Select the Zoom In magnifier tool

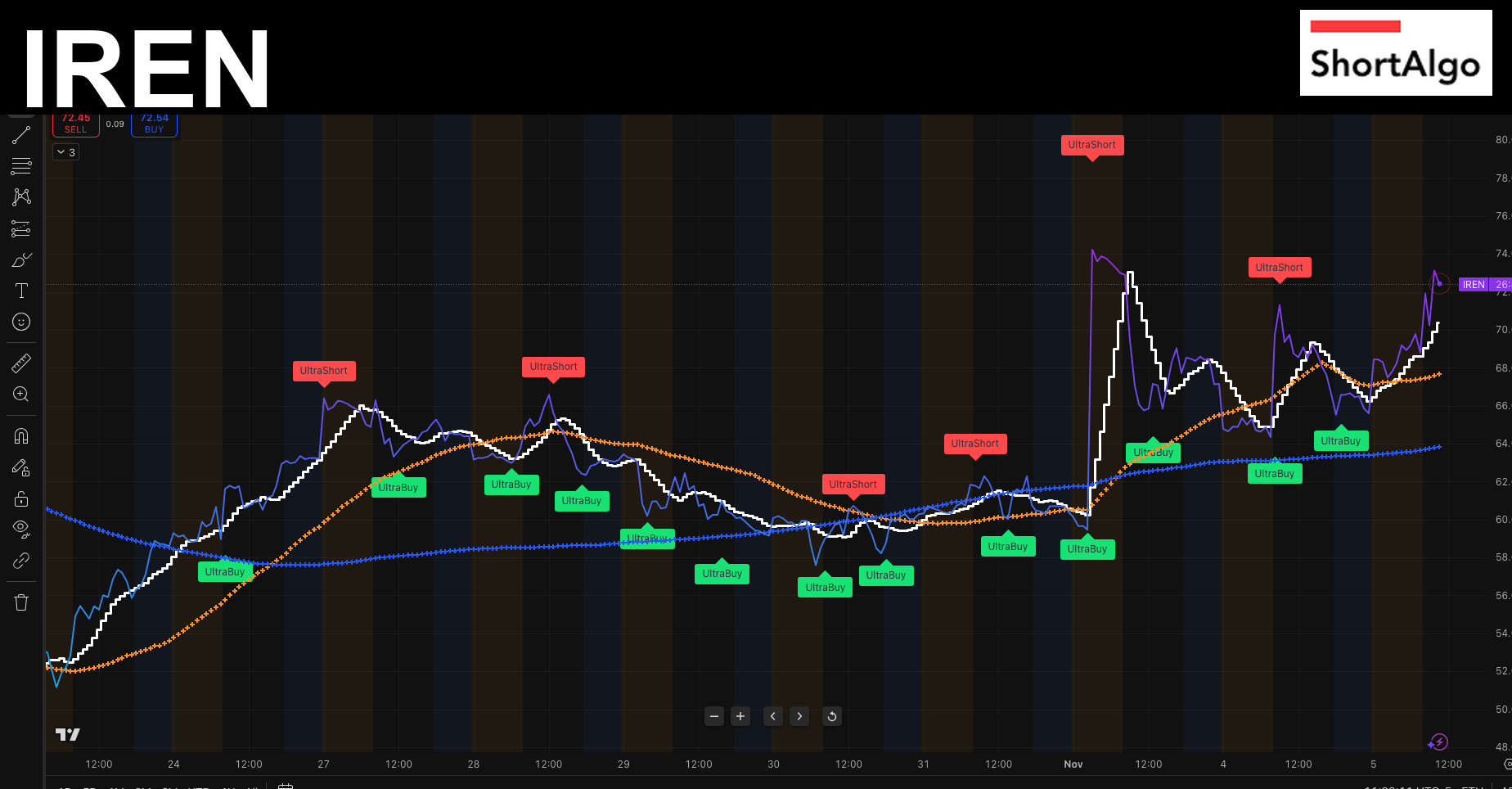tap(21, 394)
